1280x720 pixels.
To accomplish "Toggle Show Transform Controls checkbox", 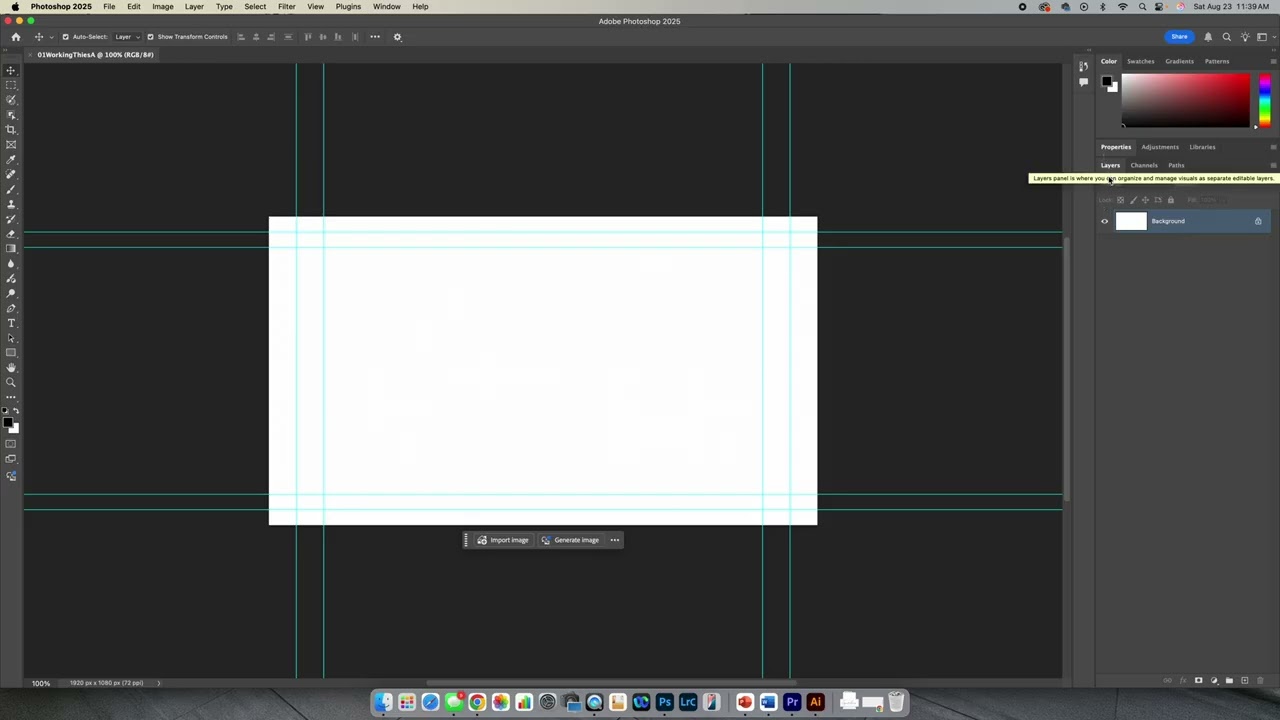I will pos(151,37).
